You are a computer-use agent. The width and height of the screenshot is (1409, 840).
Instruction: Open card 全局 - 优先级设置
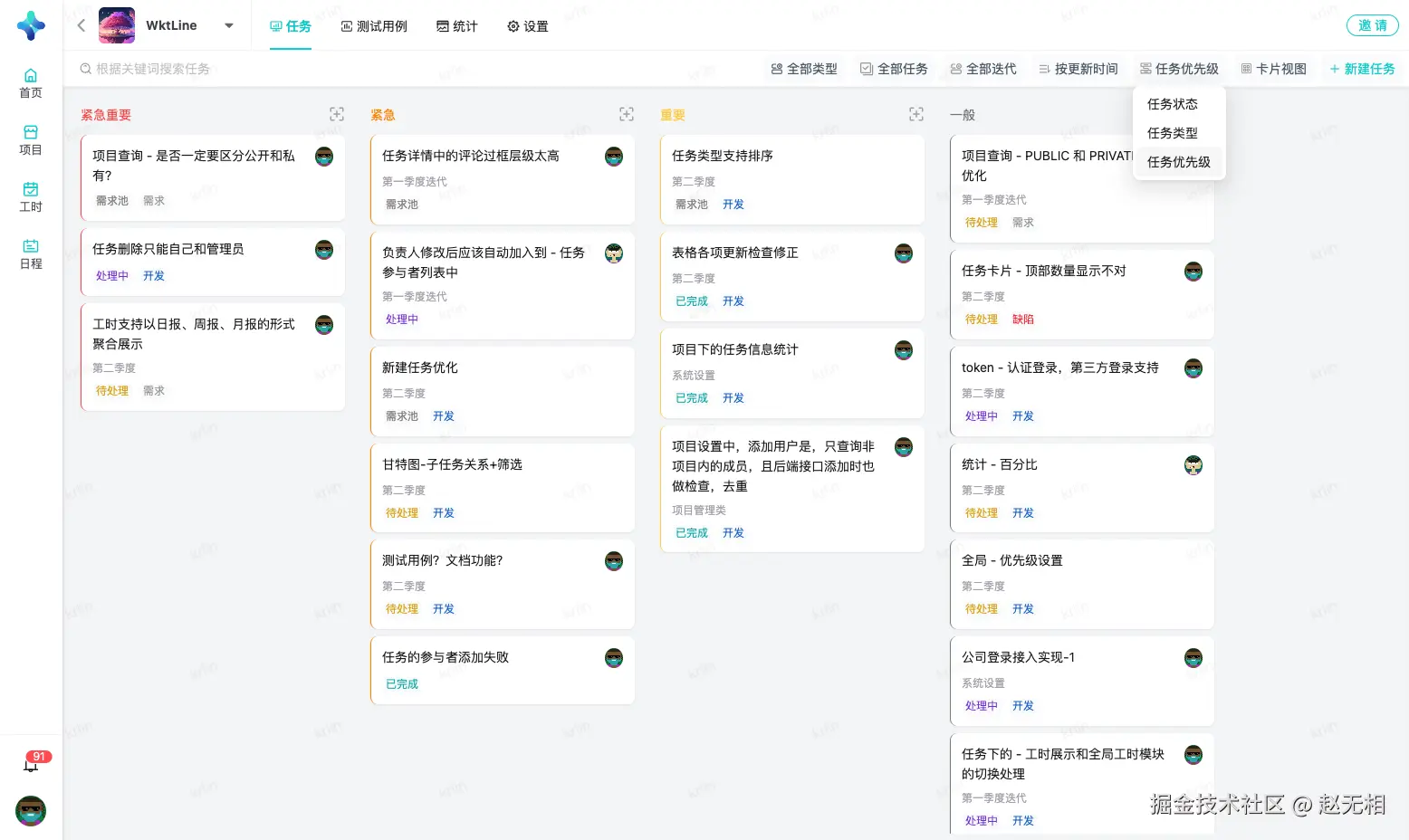1082,584
